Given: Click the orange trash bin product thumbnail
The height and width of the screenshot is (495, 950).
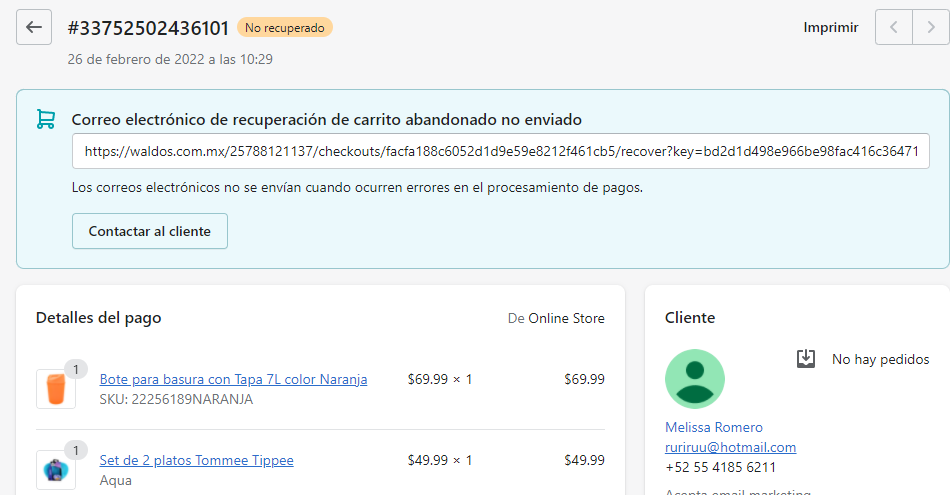Looking at the screenshot, I should (x=56, y=389).
